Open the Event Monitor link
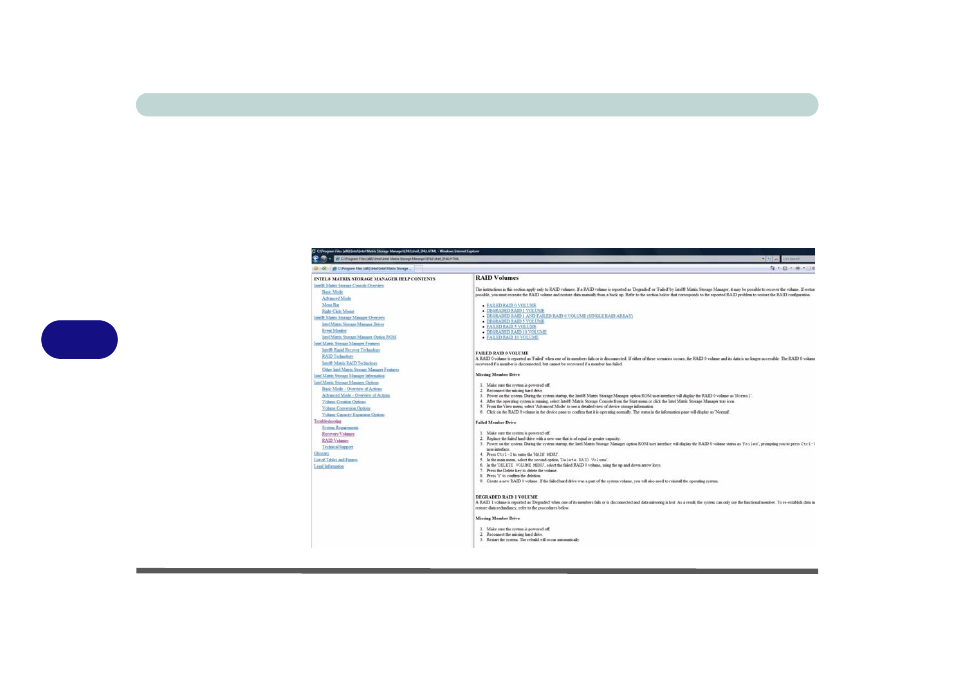This screenshot has width=954, height=673. (x=334, y=331)
